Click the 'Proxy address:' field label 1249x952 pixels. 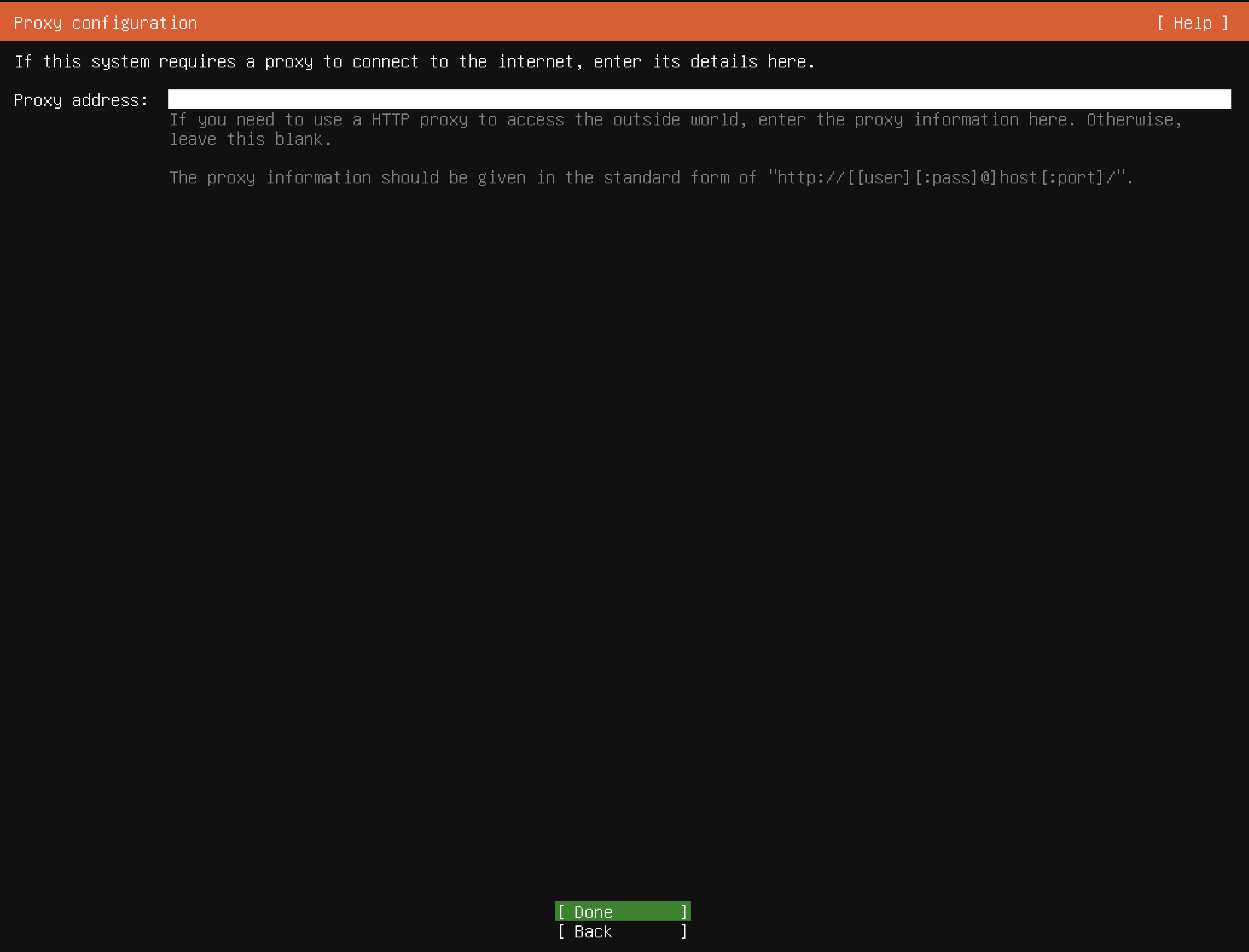click(x=80, y=100)
